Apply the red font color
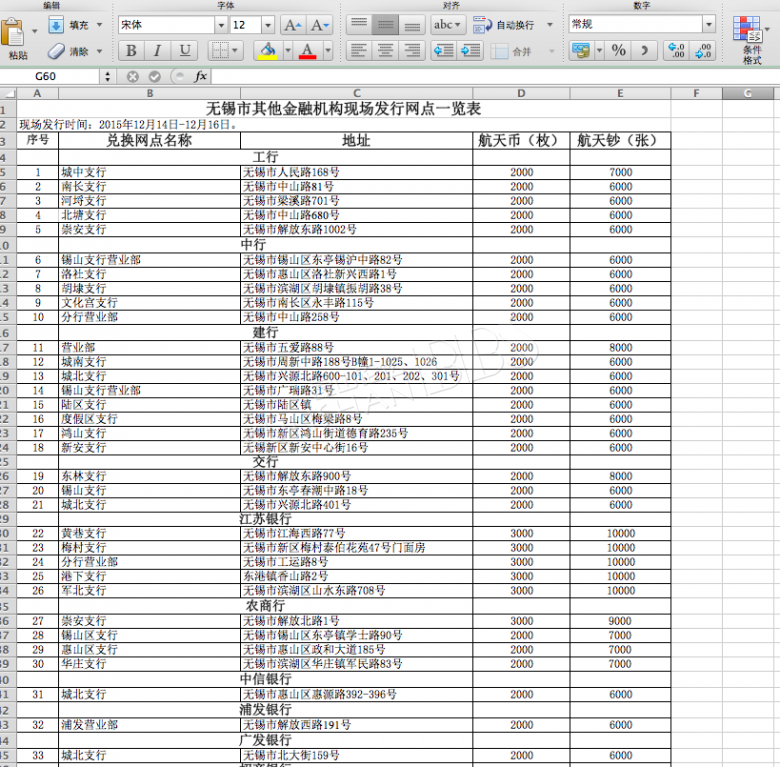Screen dimensions: 780x767 pos(307,50)
